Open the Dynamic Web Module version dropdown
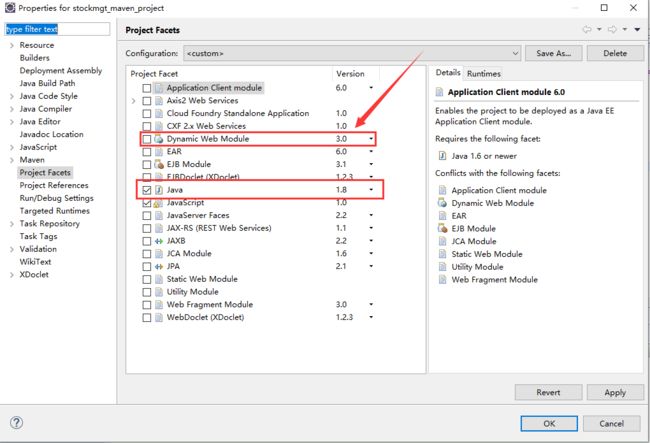 [371, 139]
